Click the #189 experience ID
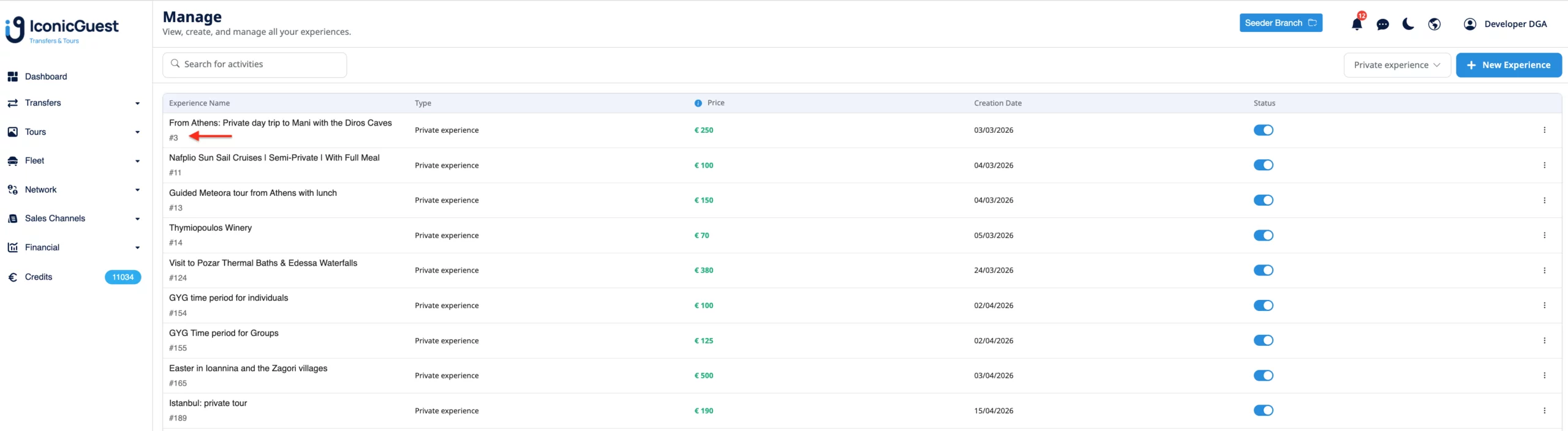 pyautogui.click(x=178, y=418)
